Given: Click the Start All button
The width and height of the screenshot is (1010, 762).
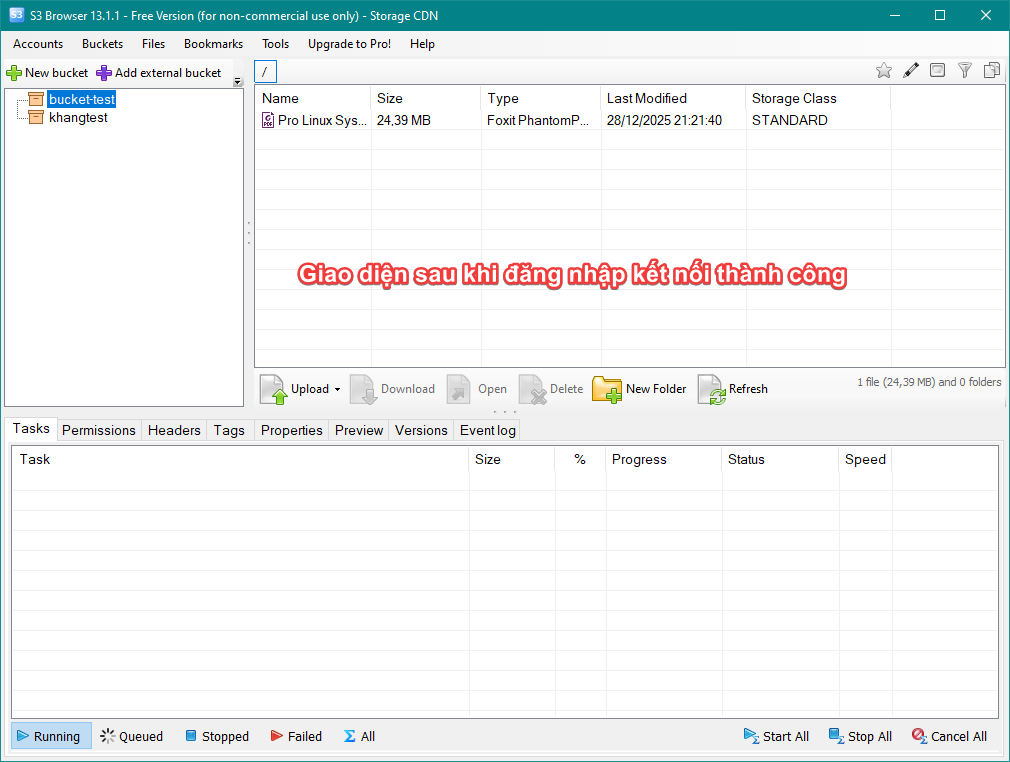Looking at the screenshot, I should pyautogui.click(x=776, y=736).
